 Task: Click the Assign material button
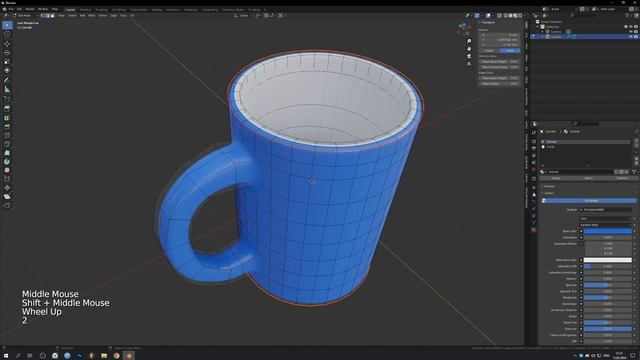(x=556, y=178)
